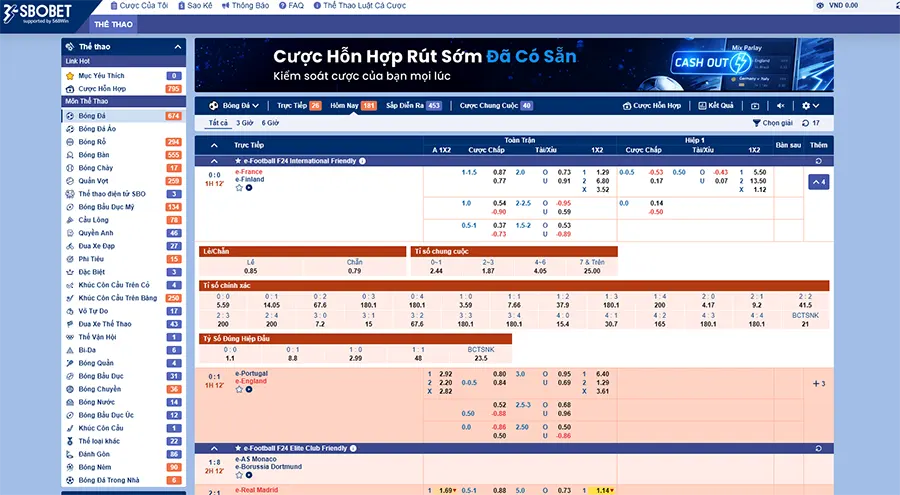Toggle VND balance visibility eye icon
The width and height of the screenshot is (900, 495).
(x=820, y=6)
